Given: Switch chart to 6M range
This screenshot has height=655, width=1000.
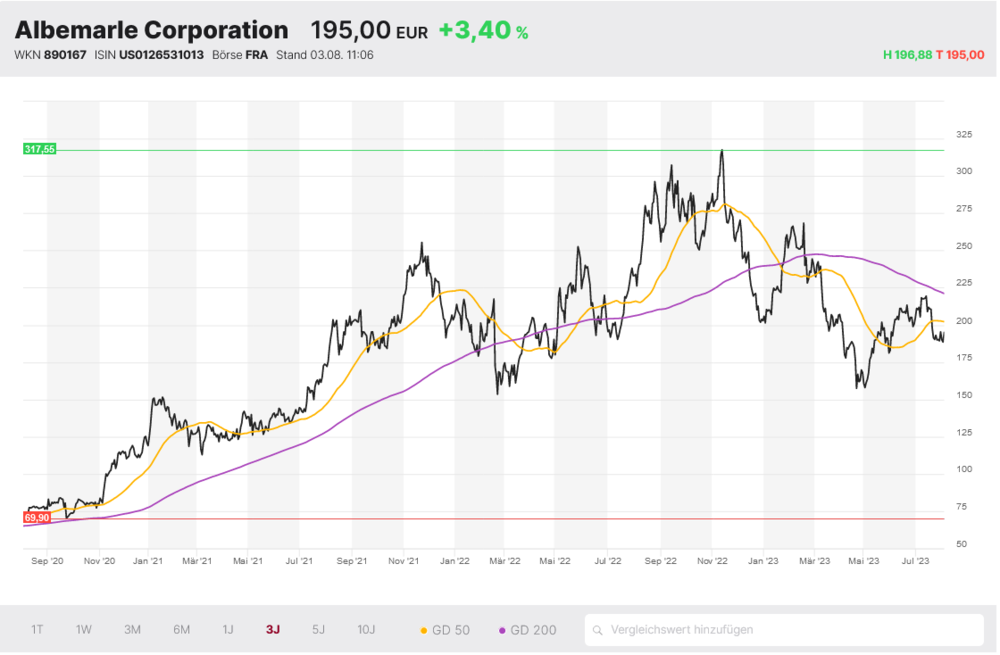Looking at the screenshot, I should [x=182, y=630].
